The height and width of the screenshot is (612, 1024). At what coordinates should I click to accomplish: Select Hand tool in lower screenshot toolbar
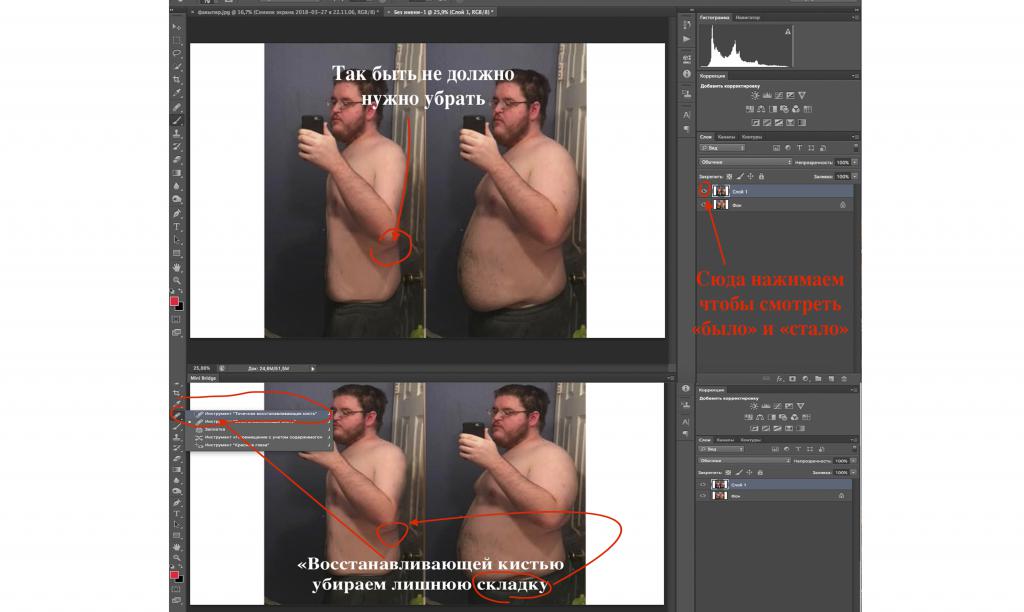pos(177,547)
